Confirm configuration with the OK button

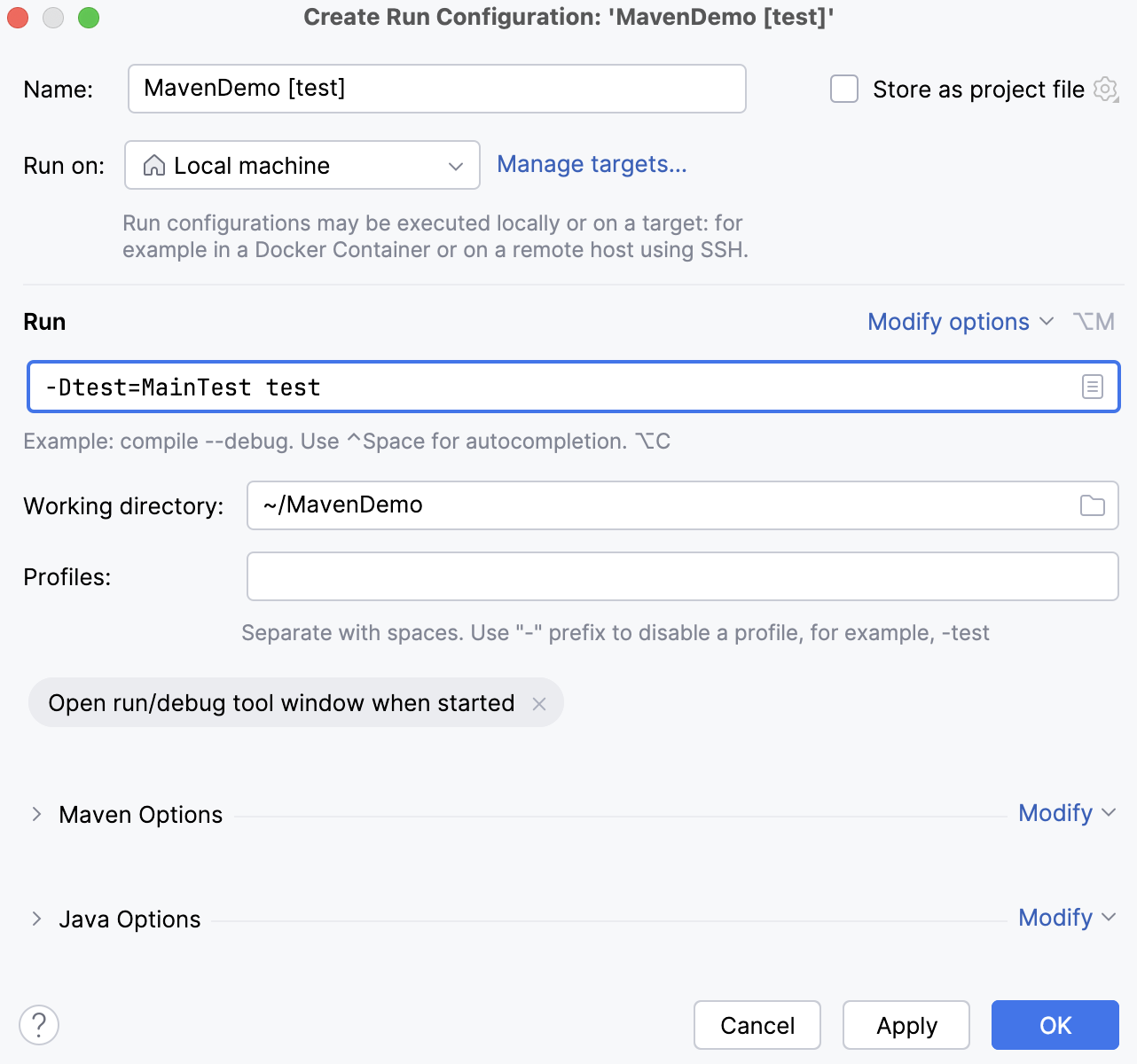point(1055,1024)
